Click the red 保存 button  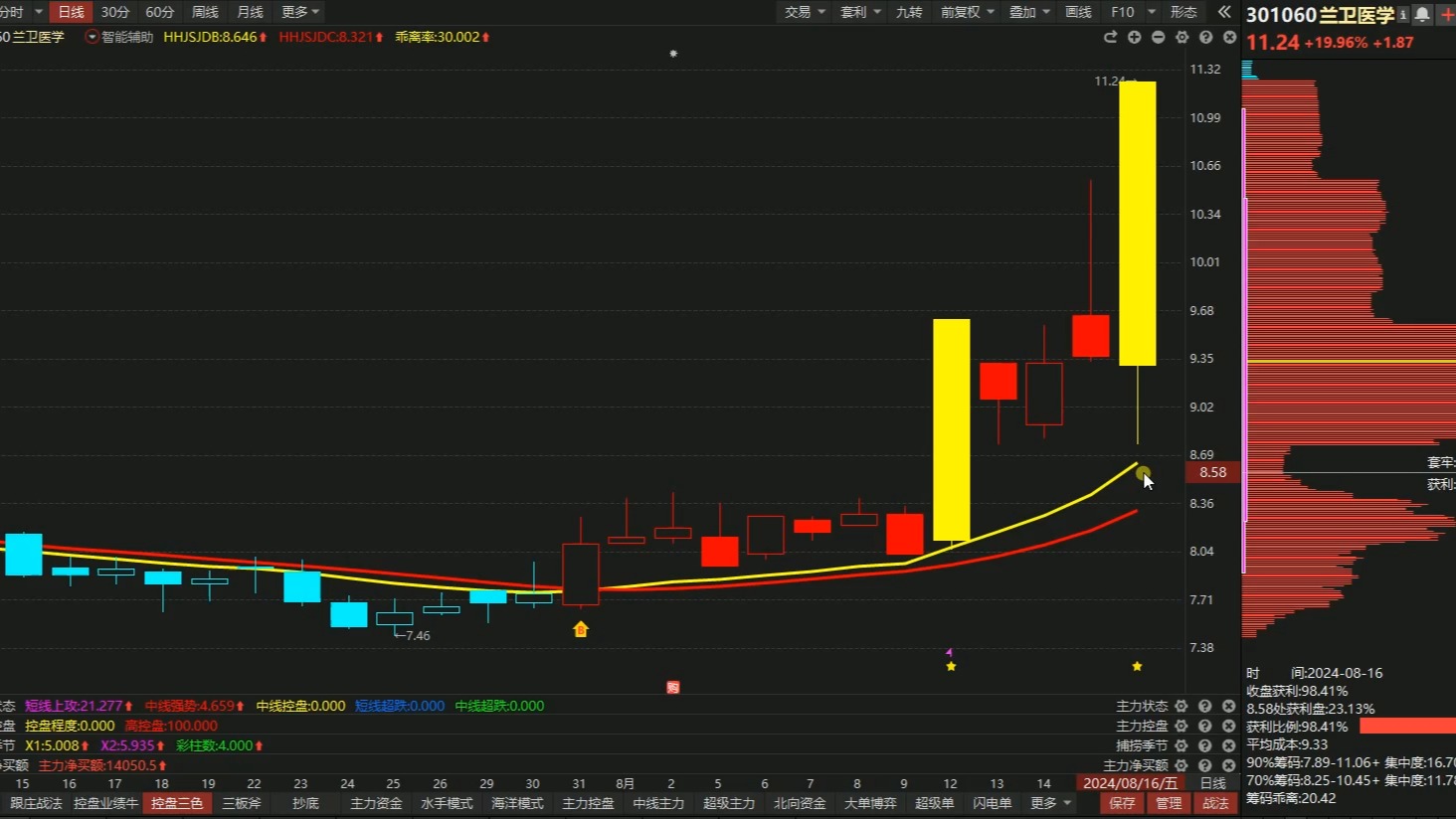1122,803
